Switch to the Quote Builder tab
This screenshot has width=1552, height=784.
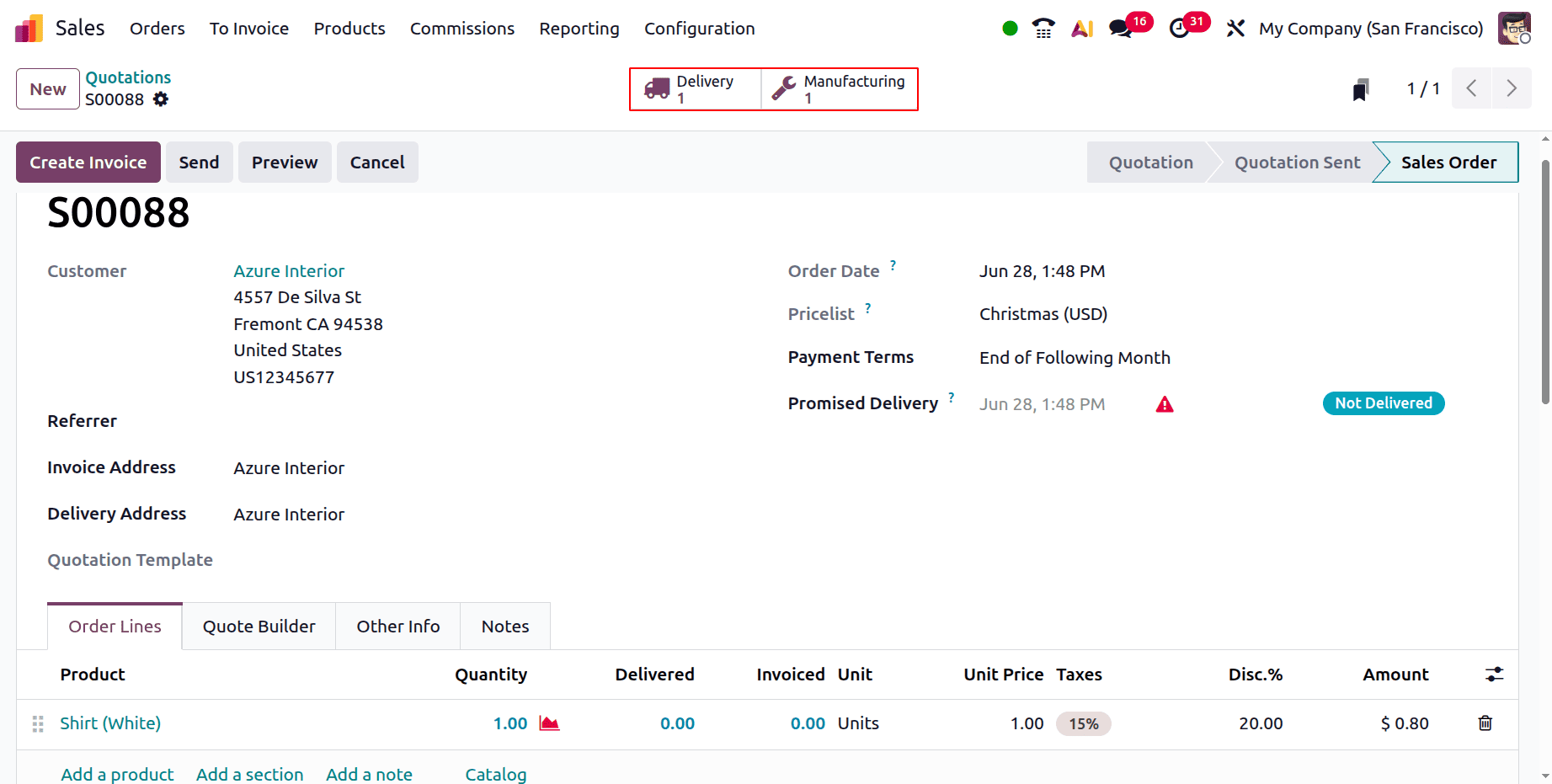tap(259, 627)
